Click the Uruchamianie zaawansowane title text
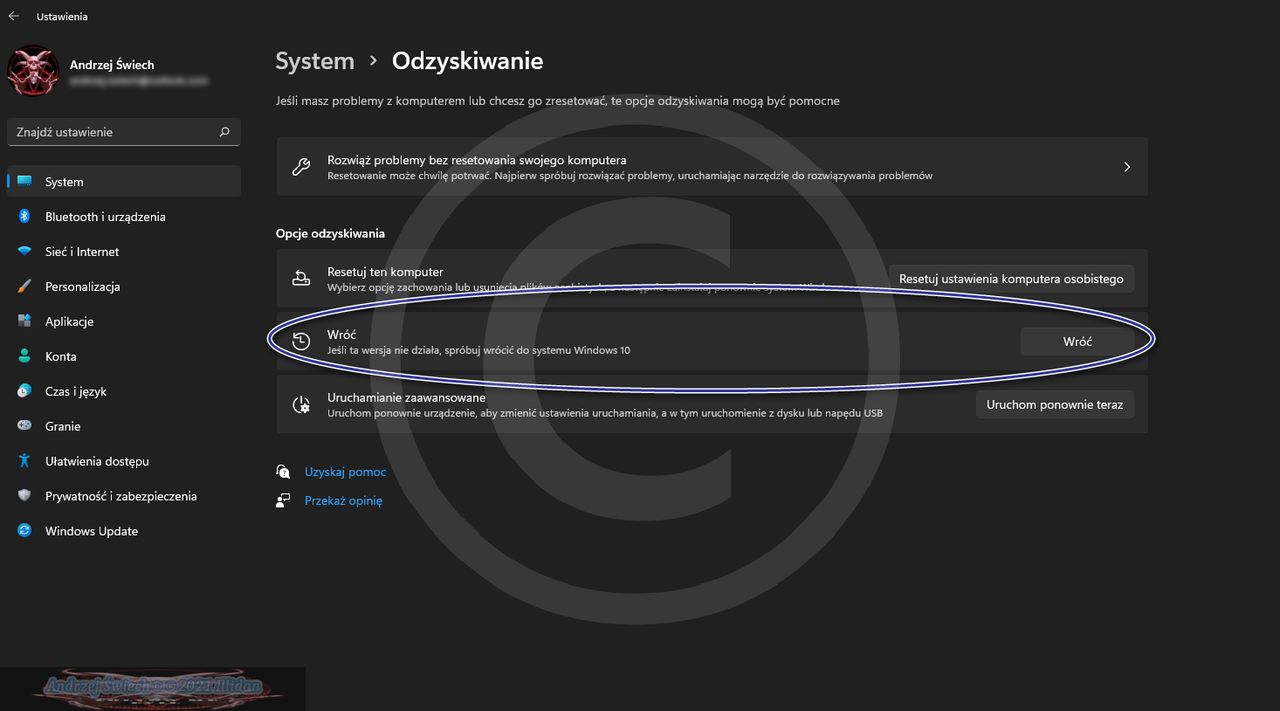The image size is (1280, 711). [406, 398]
